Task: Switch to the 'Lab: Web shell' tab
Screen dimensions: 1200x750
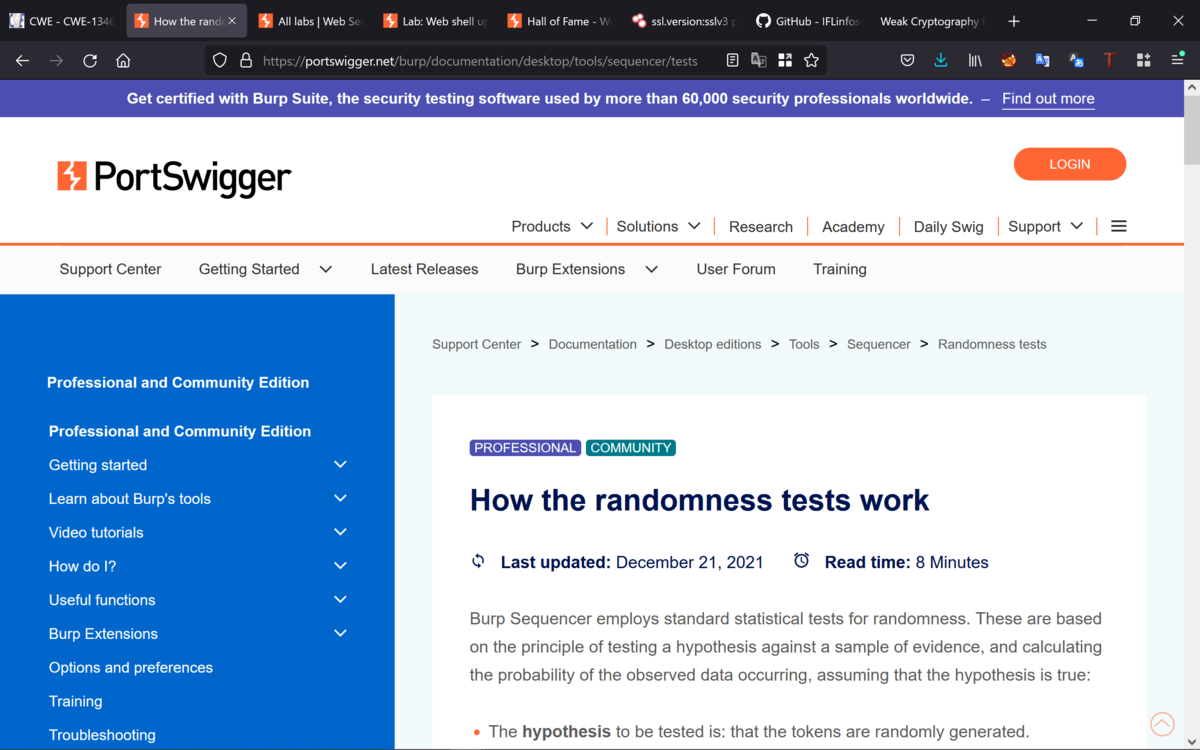Action: click(x=435, y=21)
